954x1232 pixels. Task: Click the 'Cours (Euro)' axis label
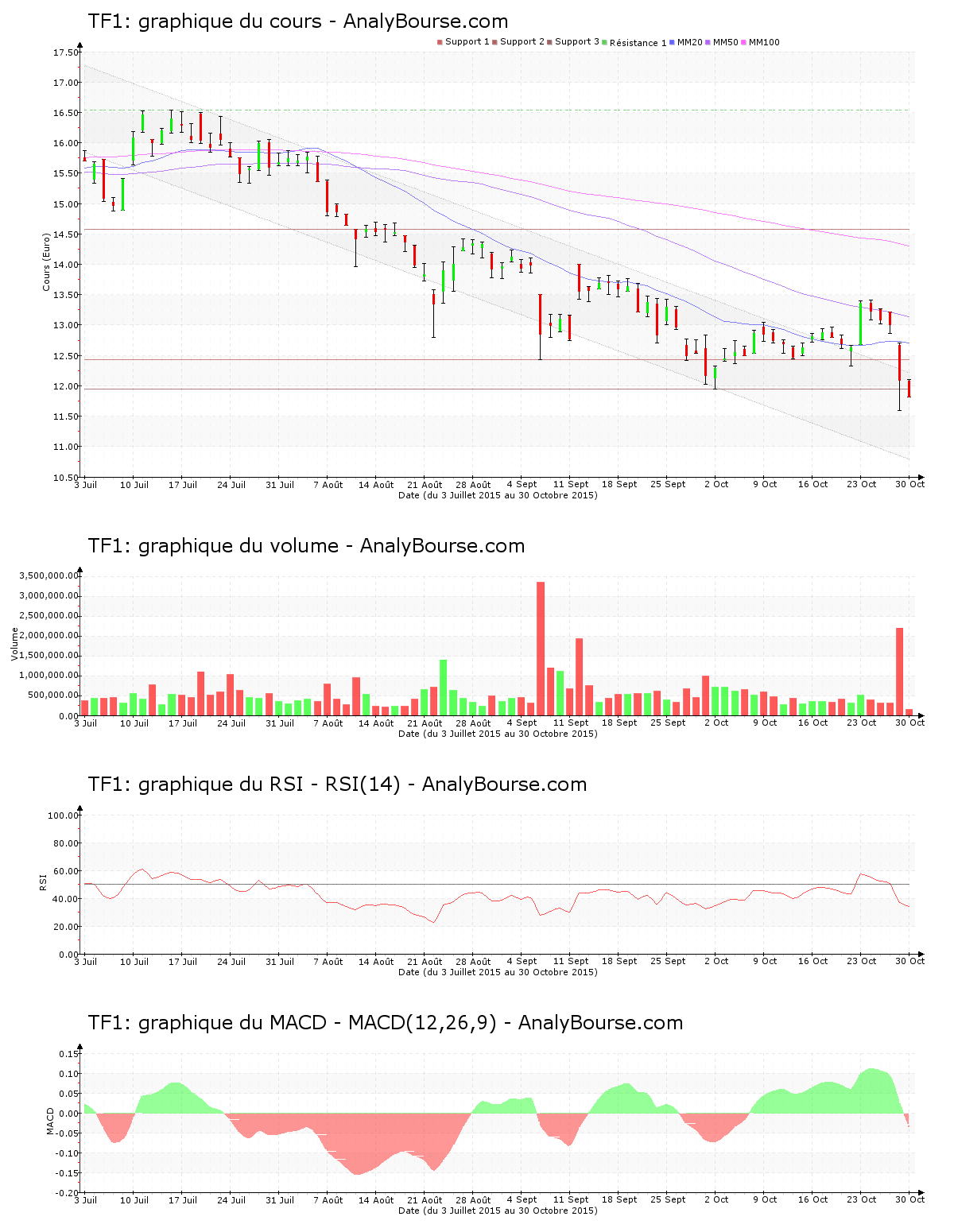click(x=46, y=262)
